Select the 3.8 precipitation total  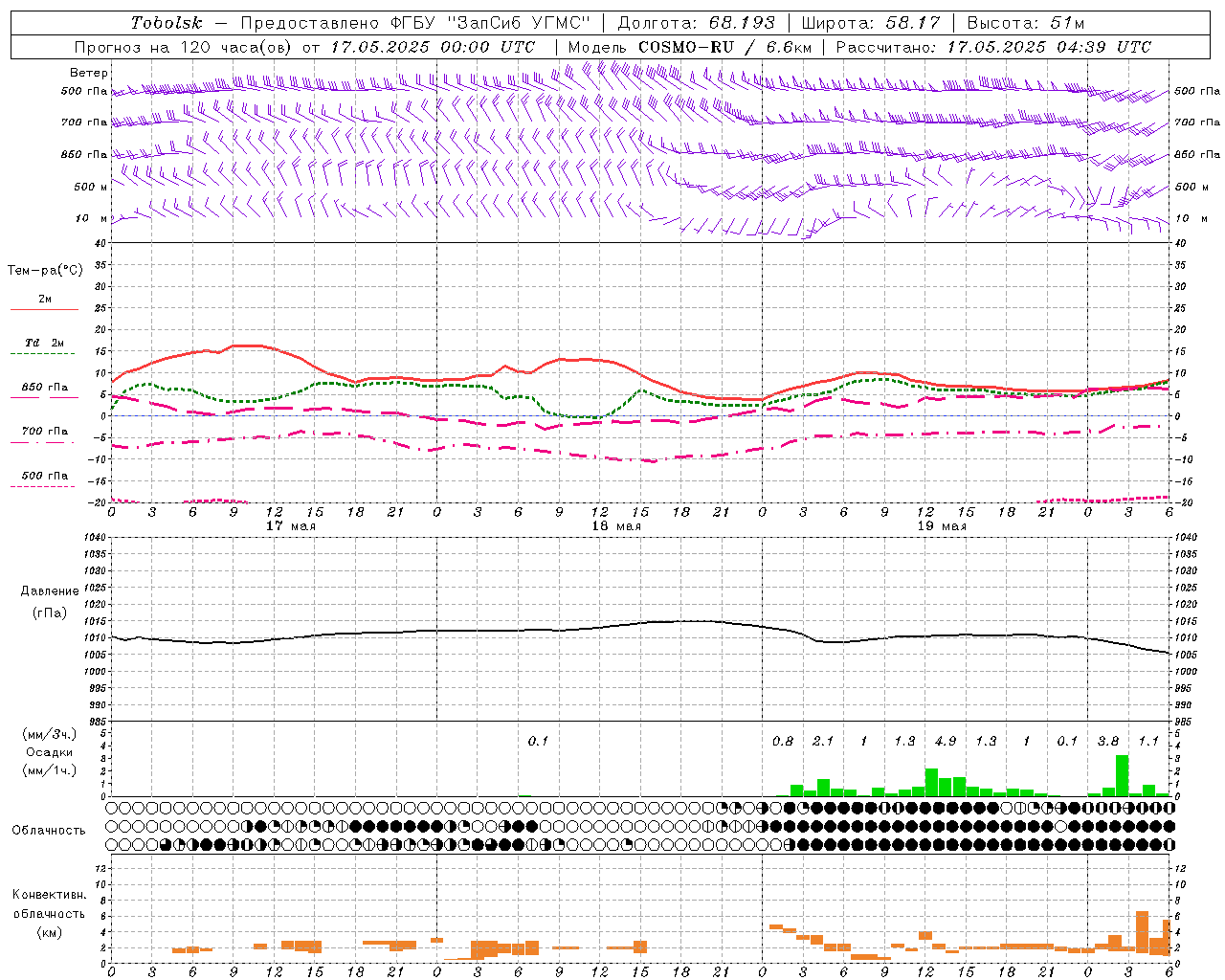tap(1108, 741)
